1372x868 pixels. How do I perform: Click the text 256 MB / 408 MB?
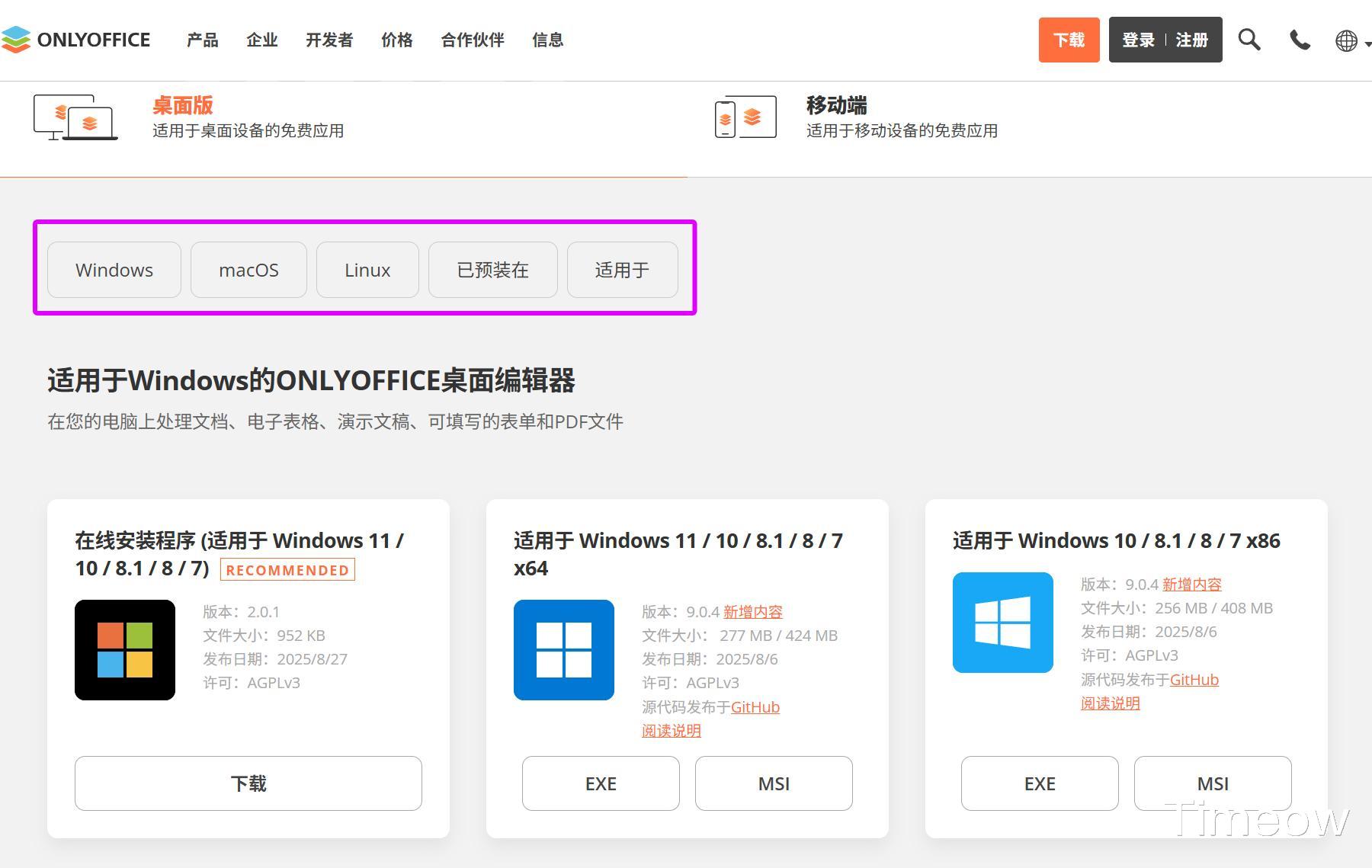click(x=1213, y=608)
